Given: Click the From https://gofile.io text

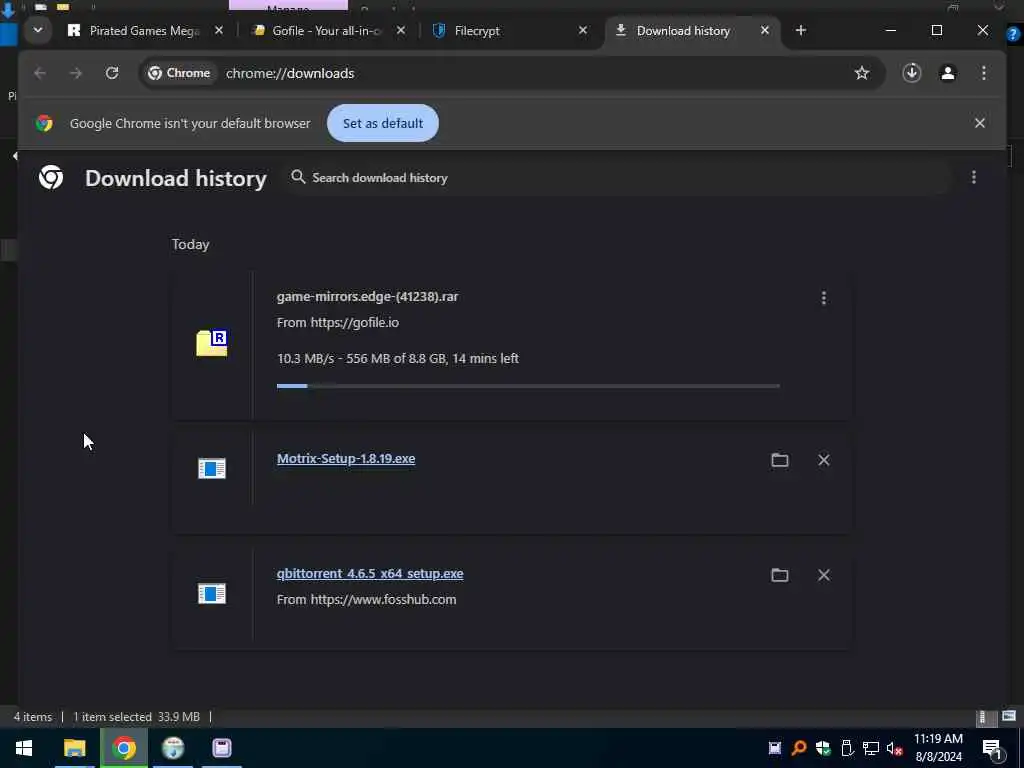Looking at the screenshot, I should point(338,323).
